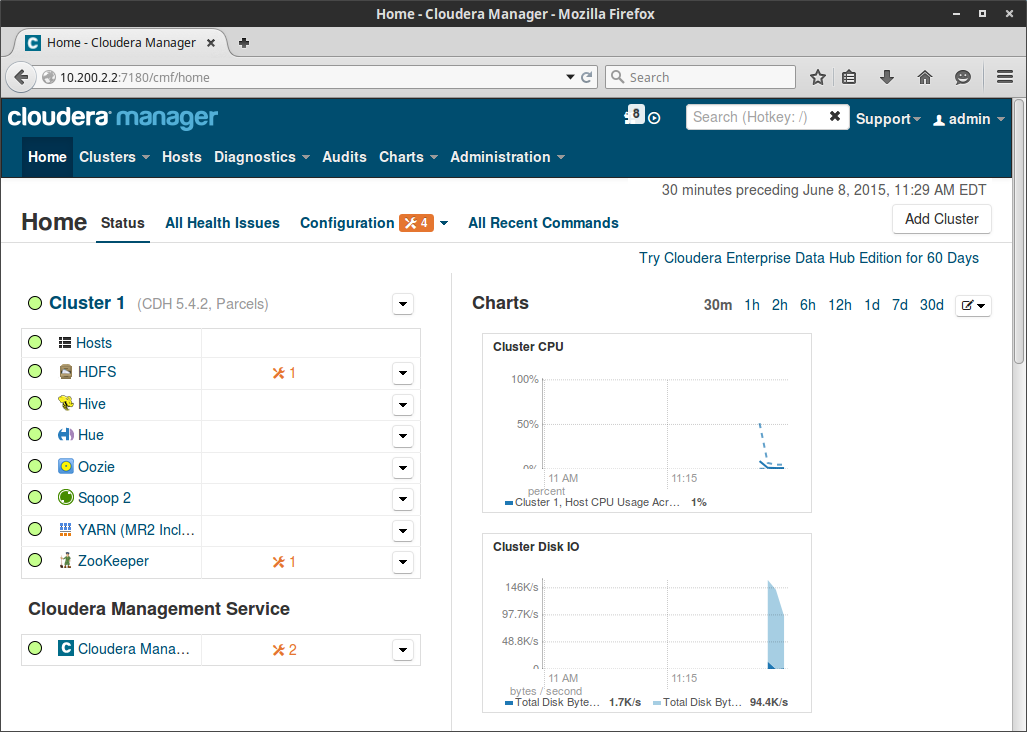Click the Add Cluster button

941,219
